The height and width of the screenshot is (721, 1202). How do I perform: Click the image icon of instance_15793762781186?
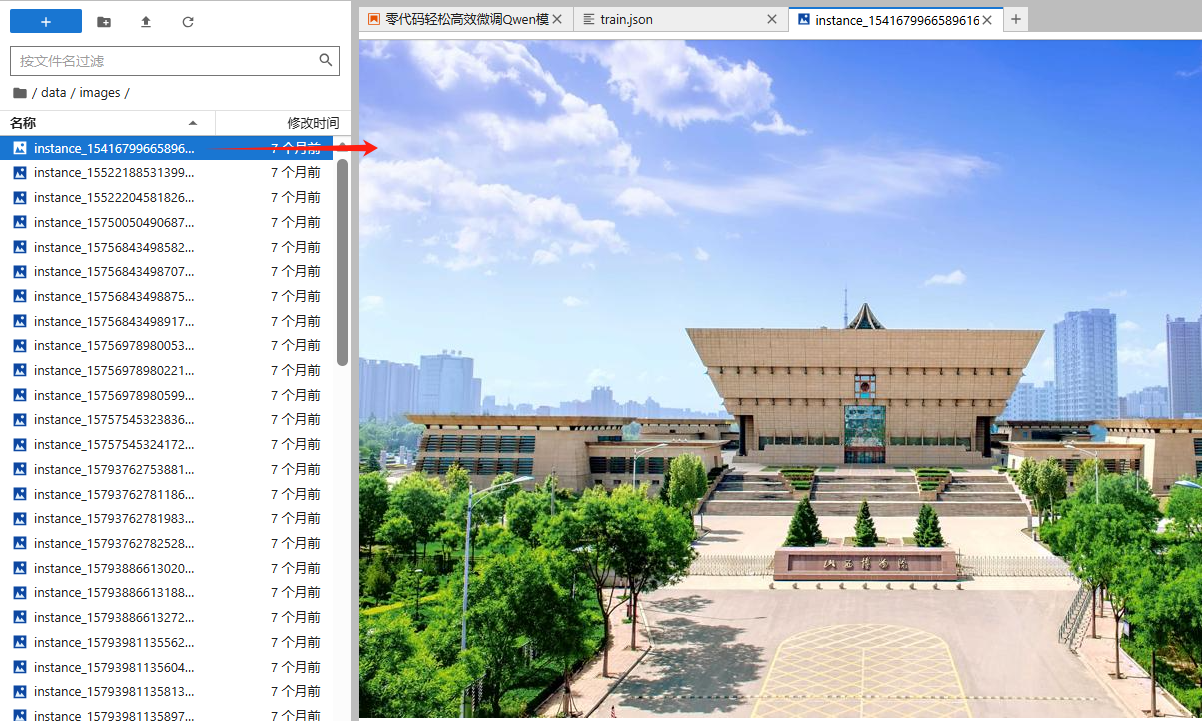coord(19,494)
